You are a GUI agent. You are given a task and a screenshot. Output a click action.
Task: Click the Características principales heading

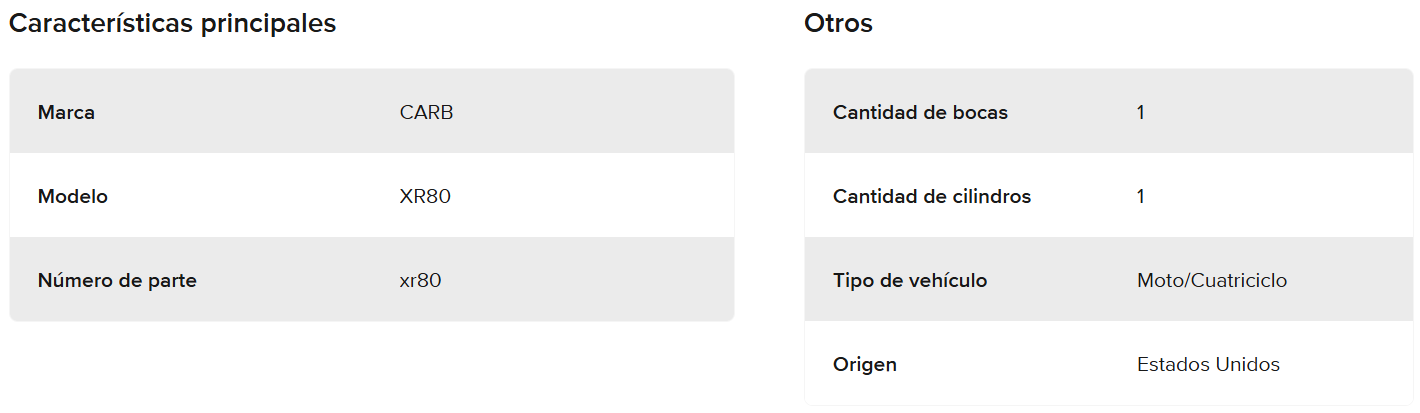pyautogui.click(x=172, y=24)
